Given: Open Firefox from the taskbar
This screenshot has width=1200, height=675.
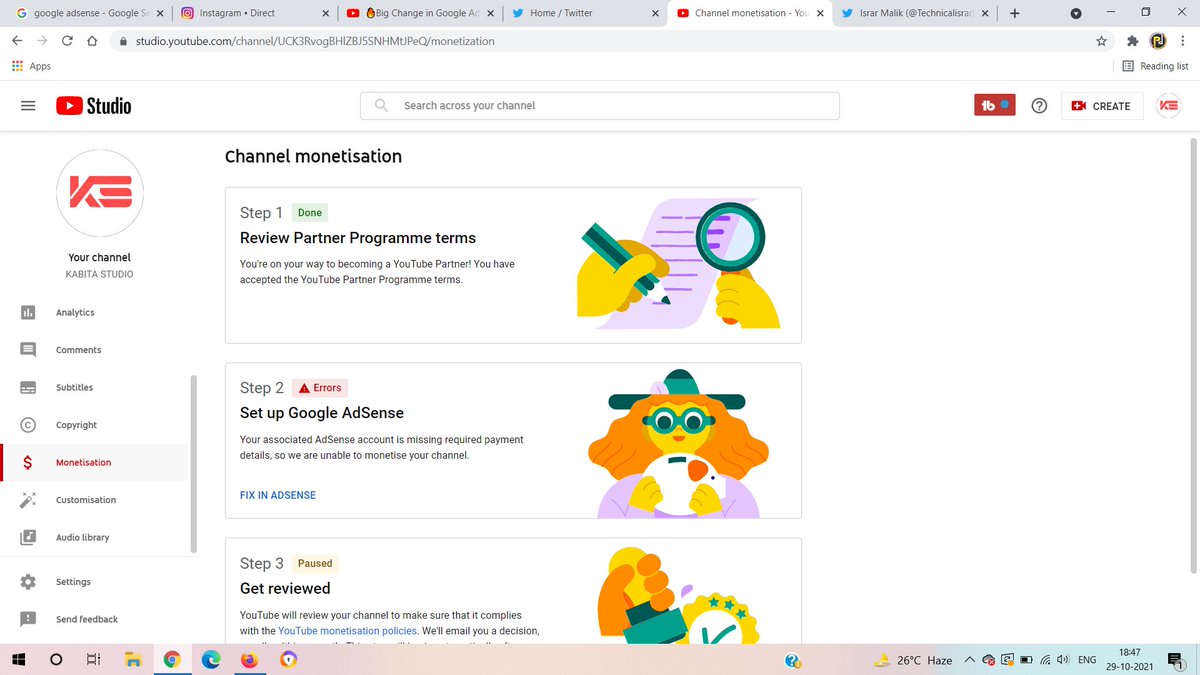Looking at the screenshot, I should [249, 660].
